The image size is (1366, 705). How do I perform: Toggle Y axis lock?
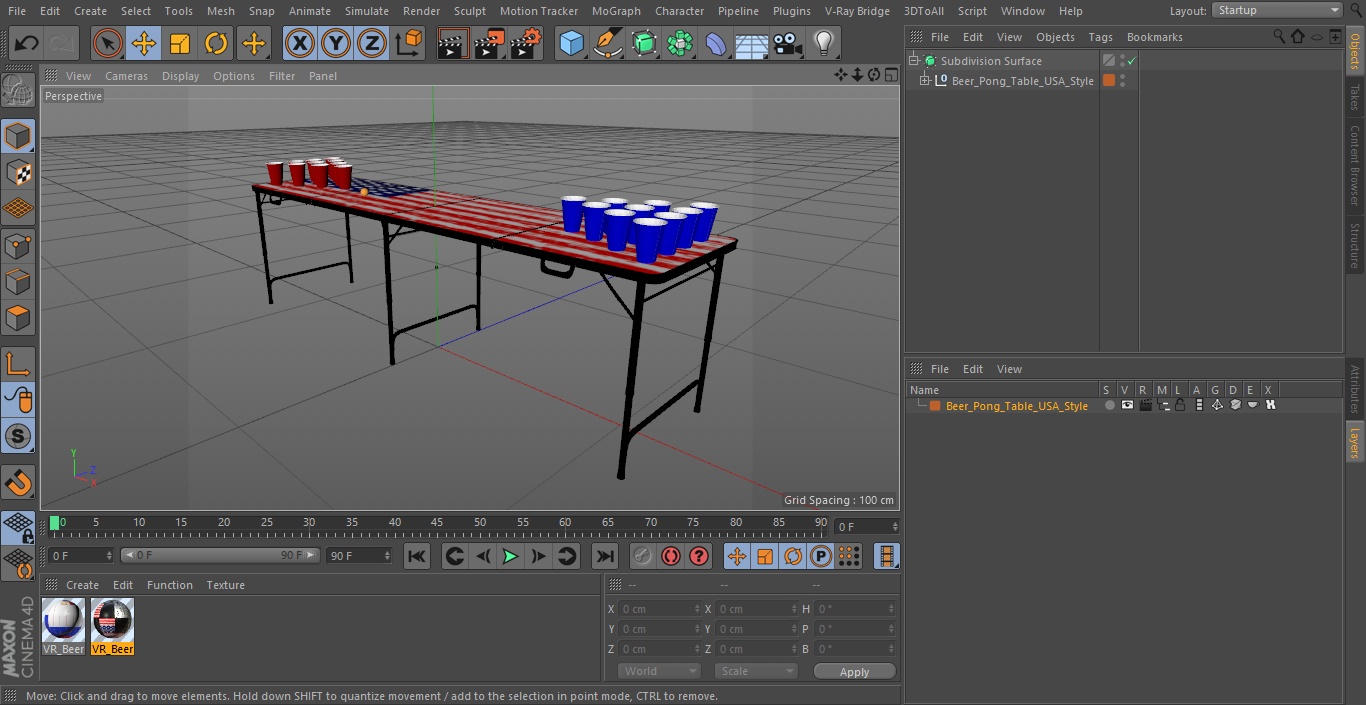point(336,43)
